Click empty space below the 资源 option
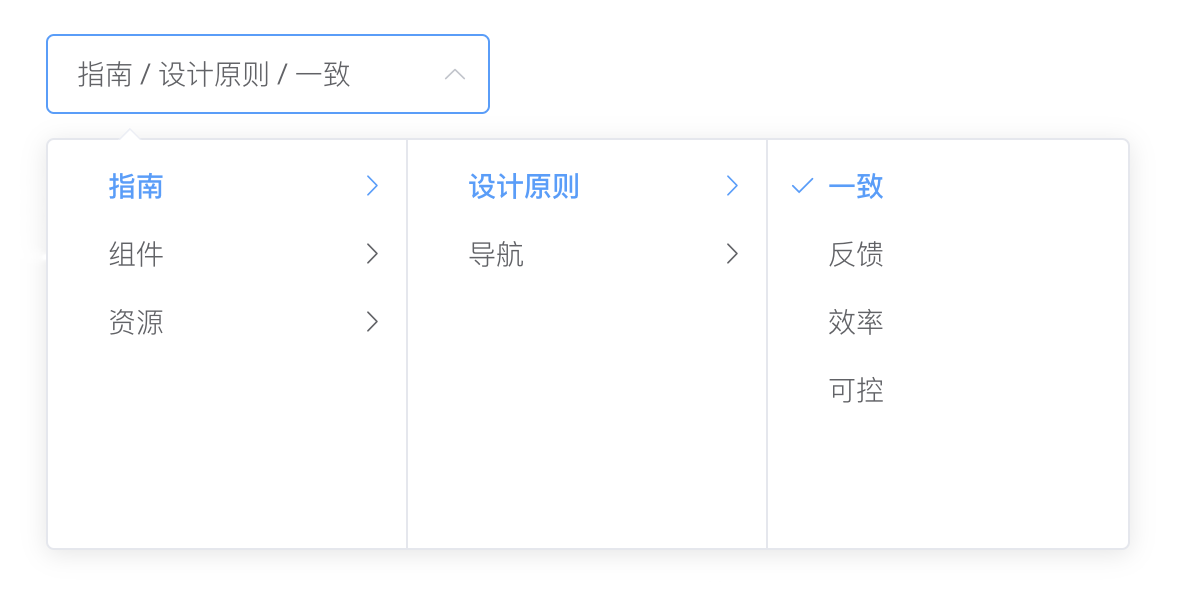The height and width of the screenshot is (614, 1194). click(x=227, y=450)
